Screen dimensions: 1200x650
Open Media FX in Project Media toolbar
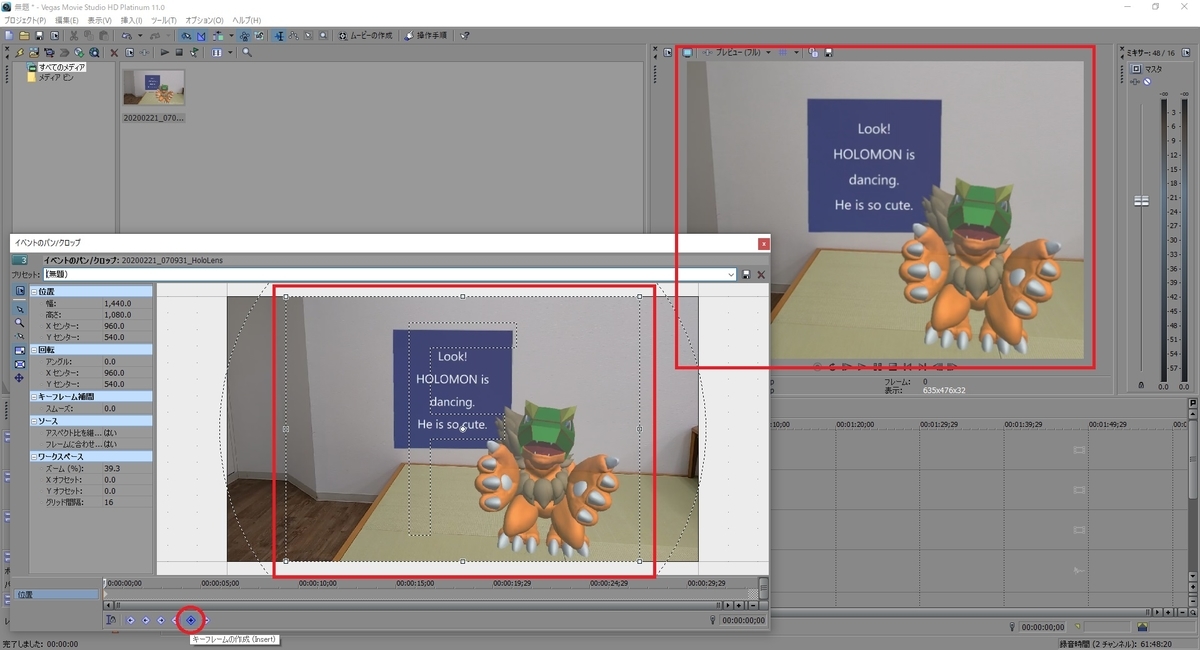145,52
